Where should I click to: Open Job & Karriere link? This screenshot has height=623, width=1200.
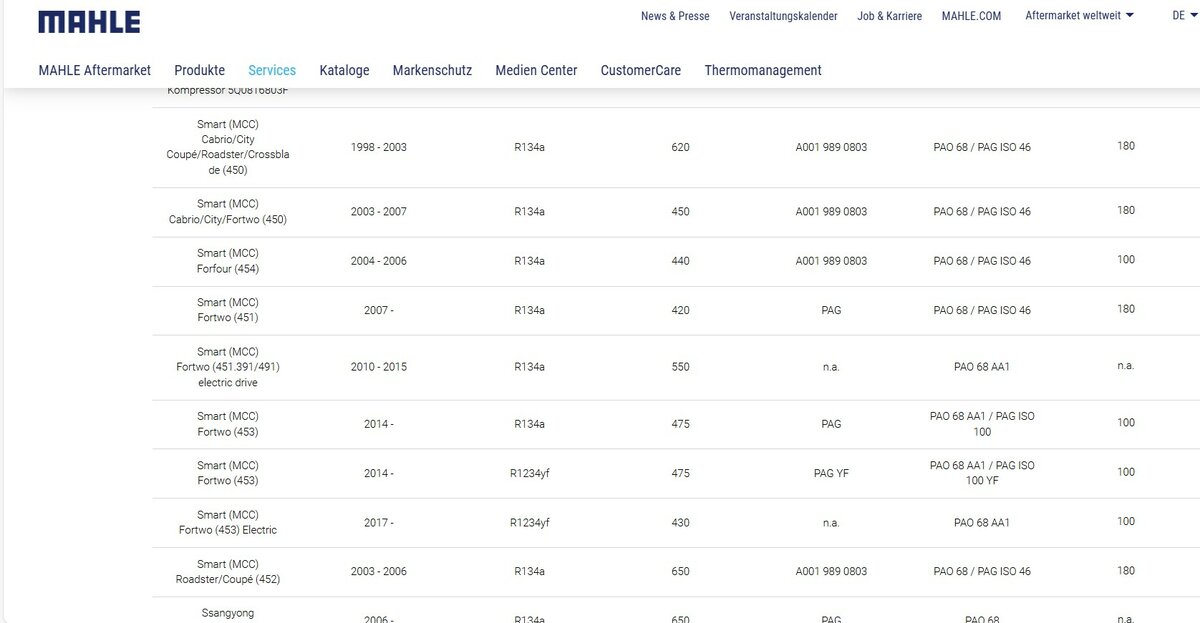tap(889, 16)
